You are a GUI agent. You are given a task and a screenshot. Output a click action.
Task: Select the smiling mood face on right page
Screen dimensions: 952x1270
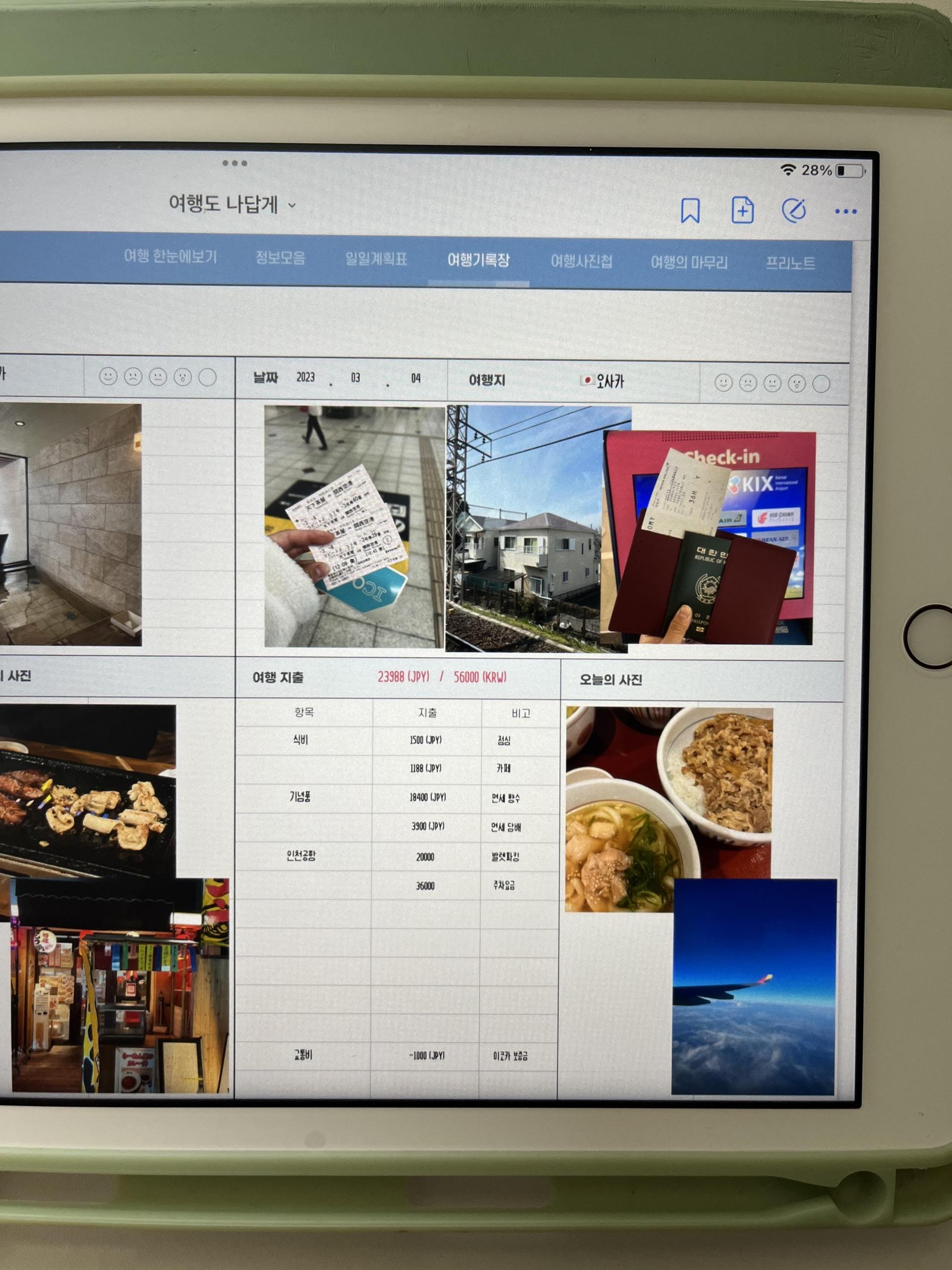723,382
